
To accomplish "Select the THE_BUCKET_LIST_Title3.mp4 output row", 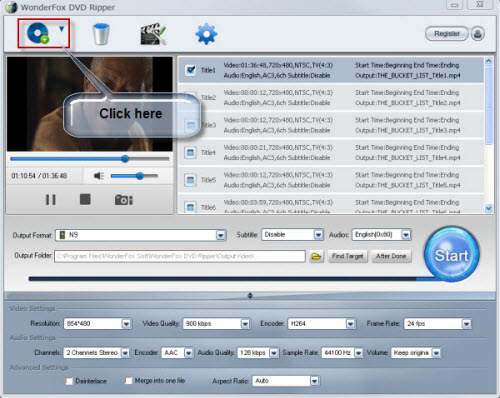I will click(331, 125).
